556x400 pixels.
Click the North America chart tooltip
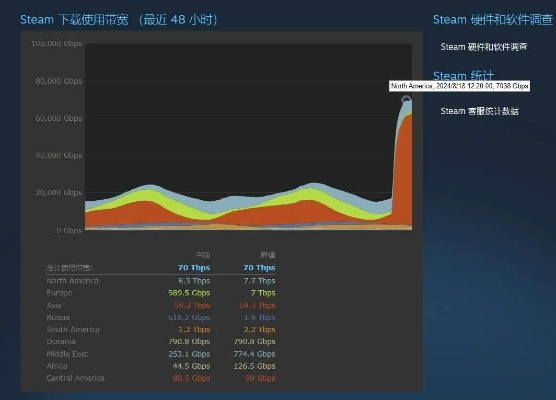coord(459,86)
